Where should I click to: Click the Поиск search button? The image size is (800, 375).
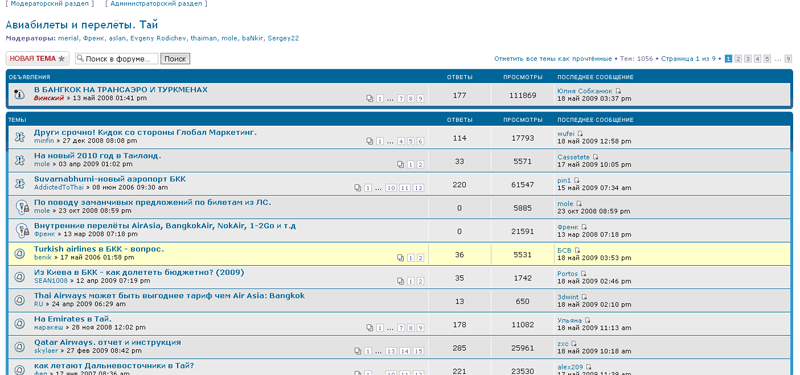click(x=175, y=59)
